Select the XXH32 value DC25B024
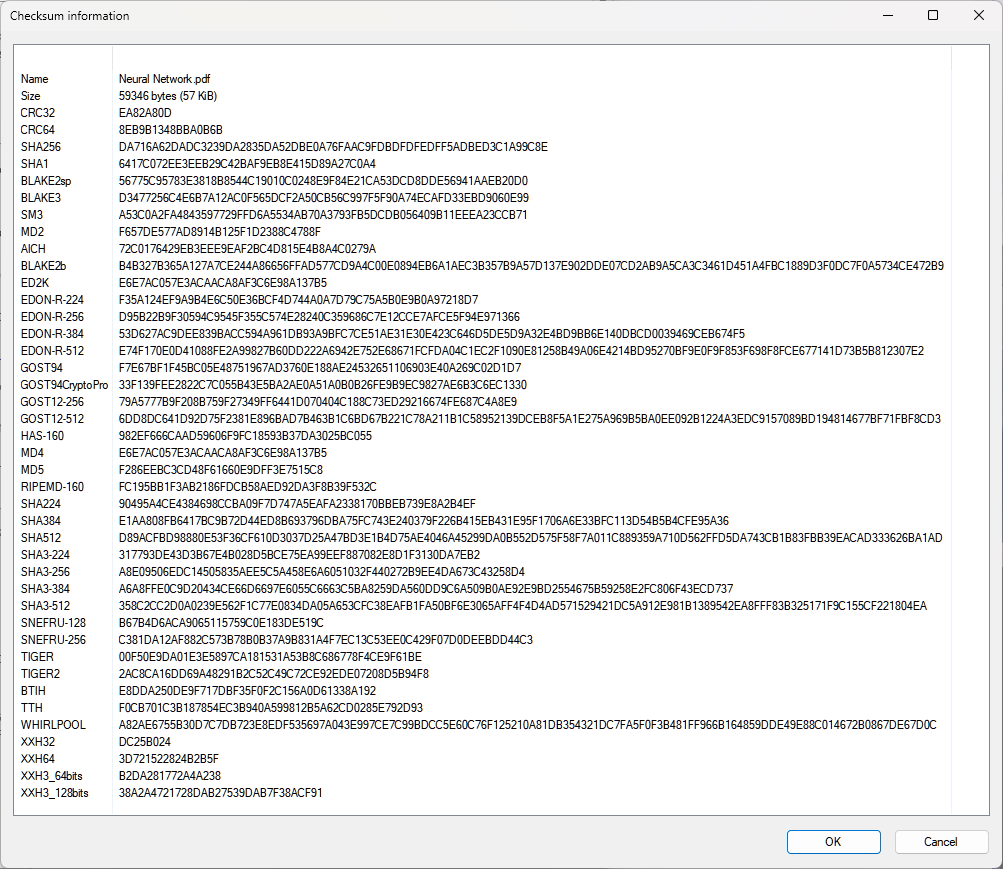1003x869 pixels. 144,742
